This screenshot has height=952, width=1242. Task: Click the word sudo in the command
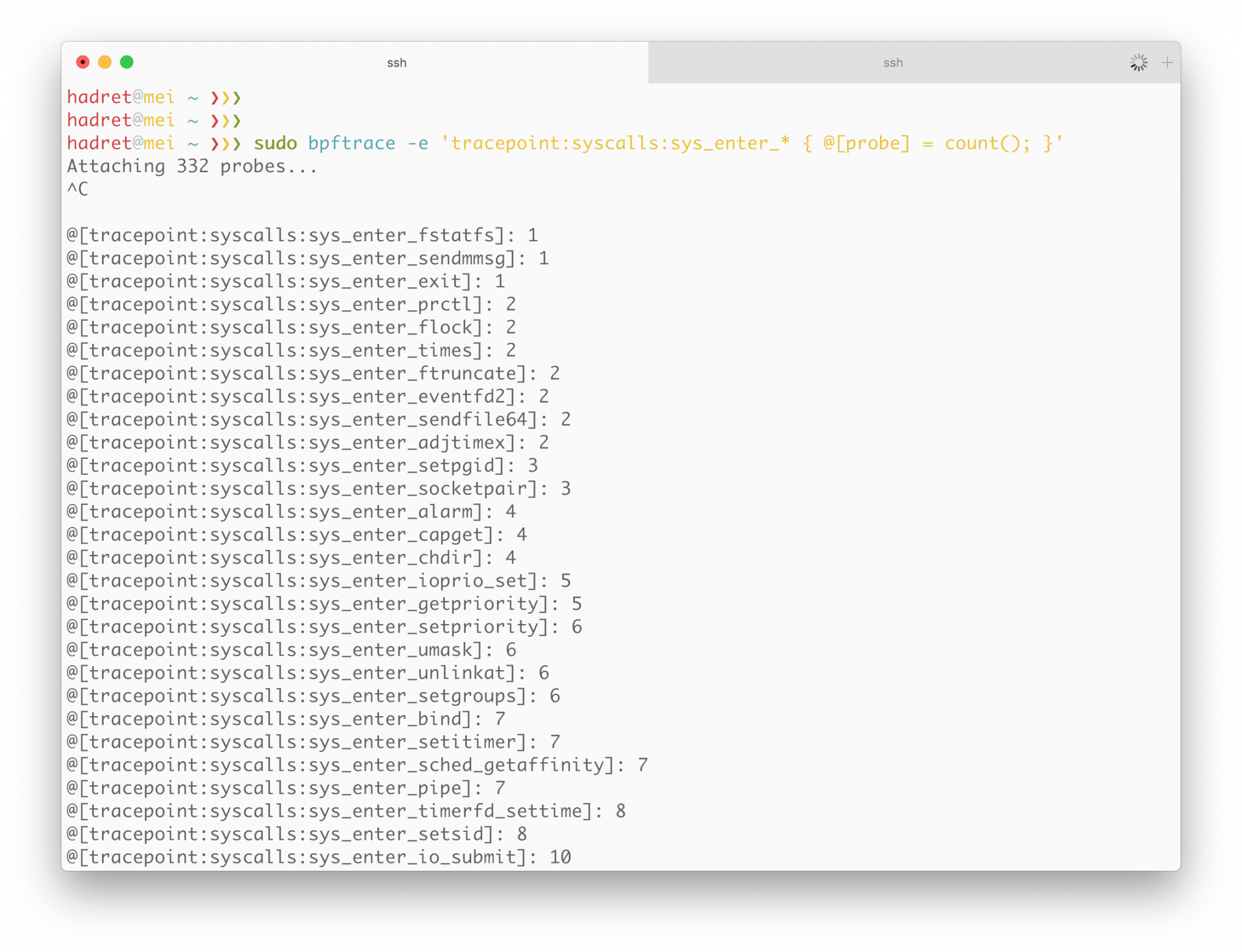click(x=275, y=144)
